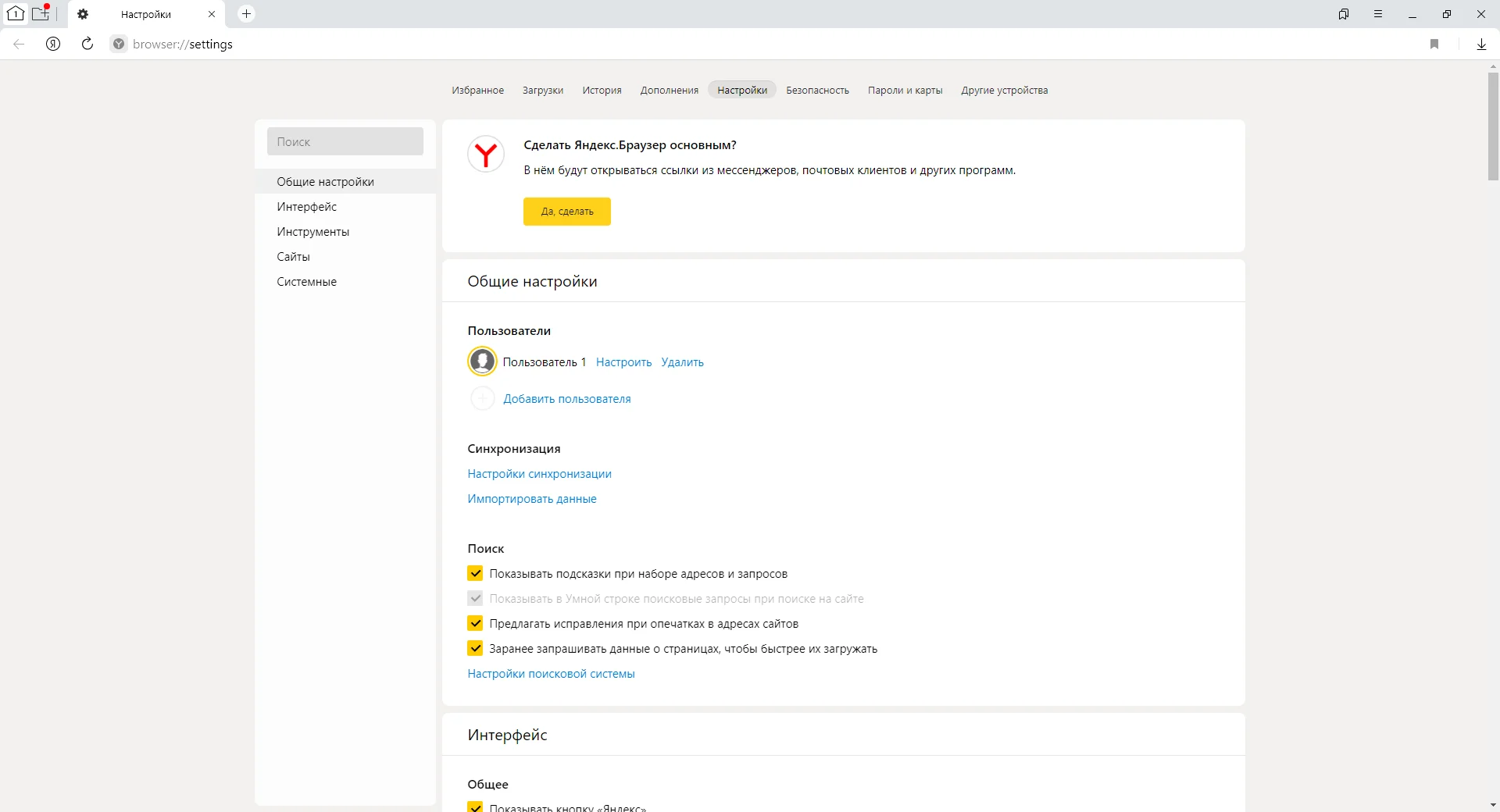Image resolution: width=1500 pixels, height=812 pixels.
Task: Restore down the browser window
Action: click(1447, 14)
